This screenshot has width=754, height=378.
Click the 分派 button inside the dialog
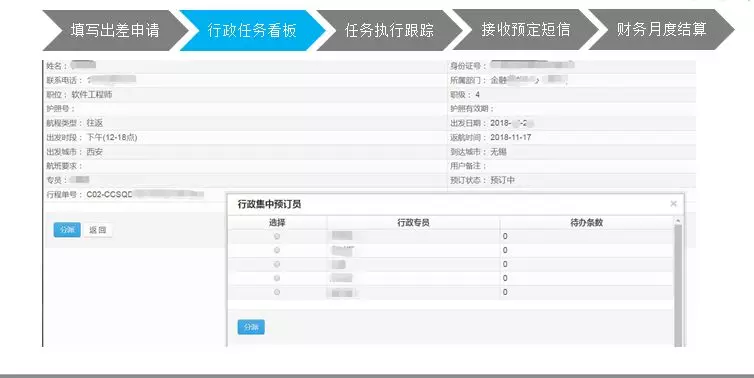[251, 327]
